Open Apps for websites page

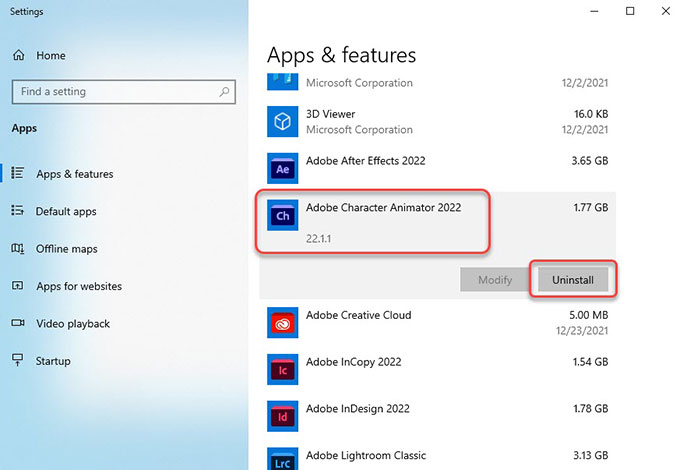(x=79, y=286)
